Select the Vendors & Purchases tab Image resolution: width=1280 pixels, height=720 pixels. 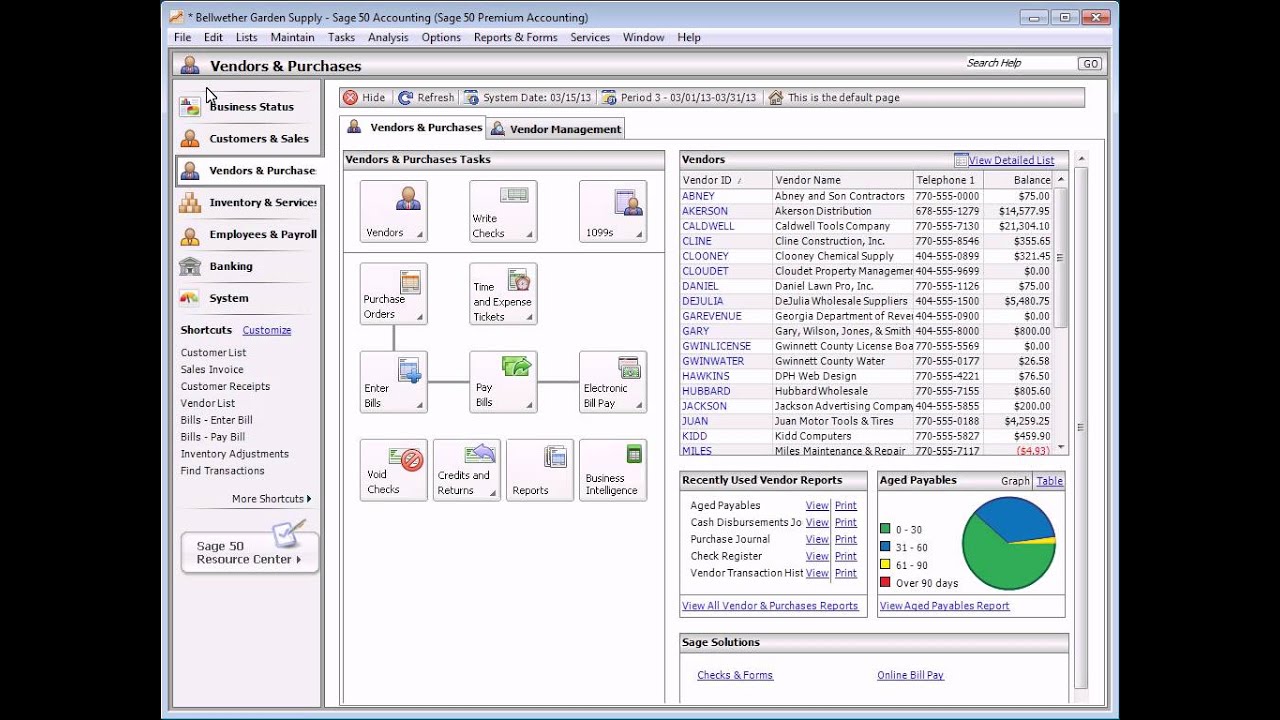coord(413,127)
